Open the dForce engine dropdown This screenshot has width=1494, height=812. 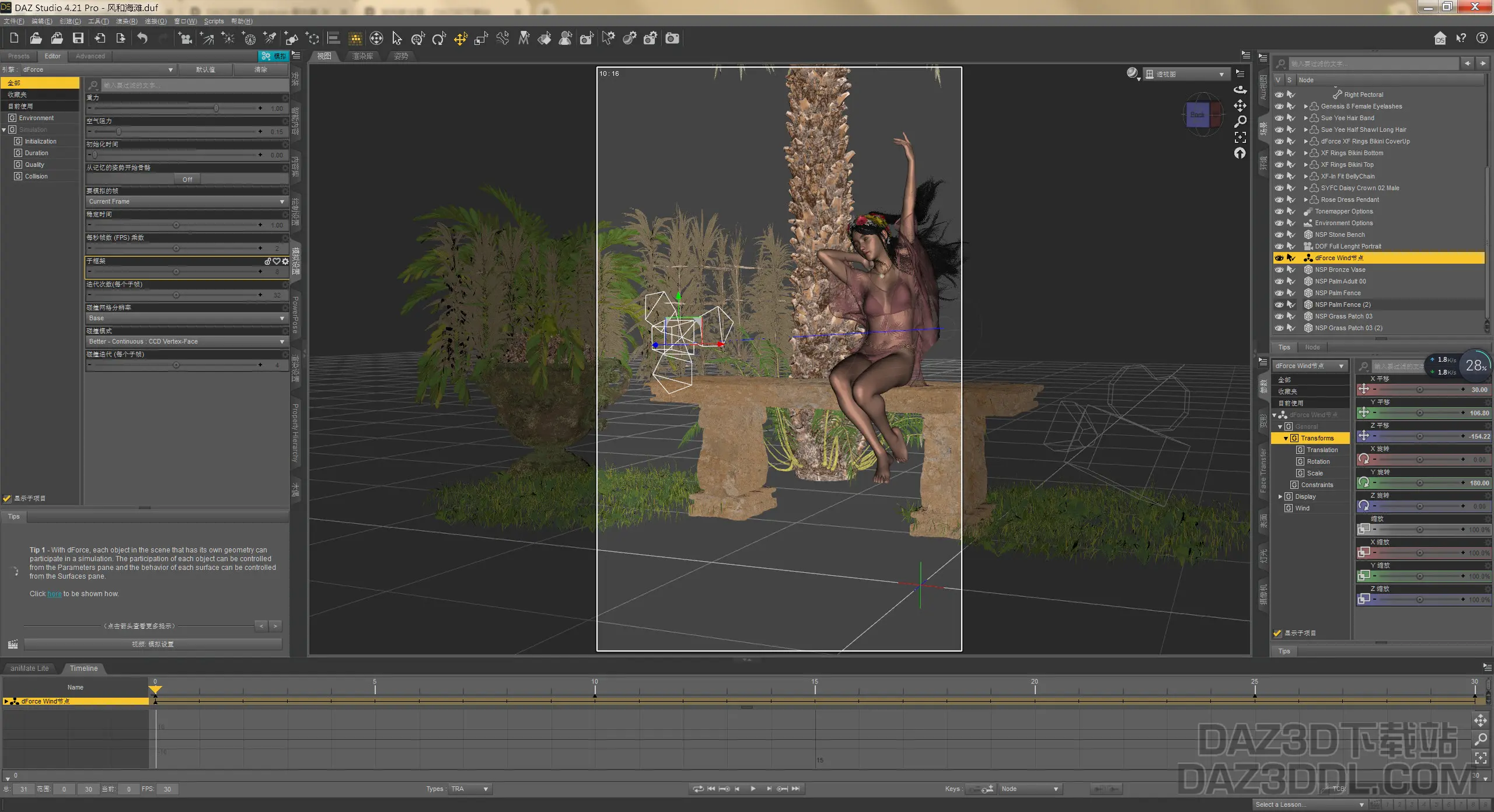(x=98, y=69)
